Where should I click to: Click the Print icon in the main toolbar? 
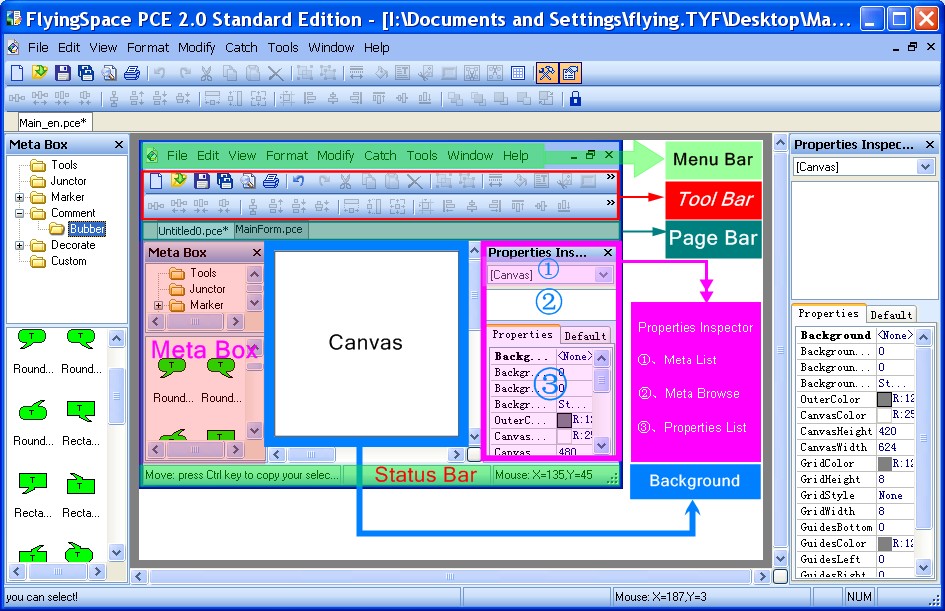(x=132, y=74)
